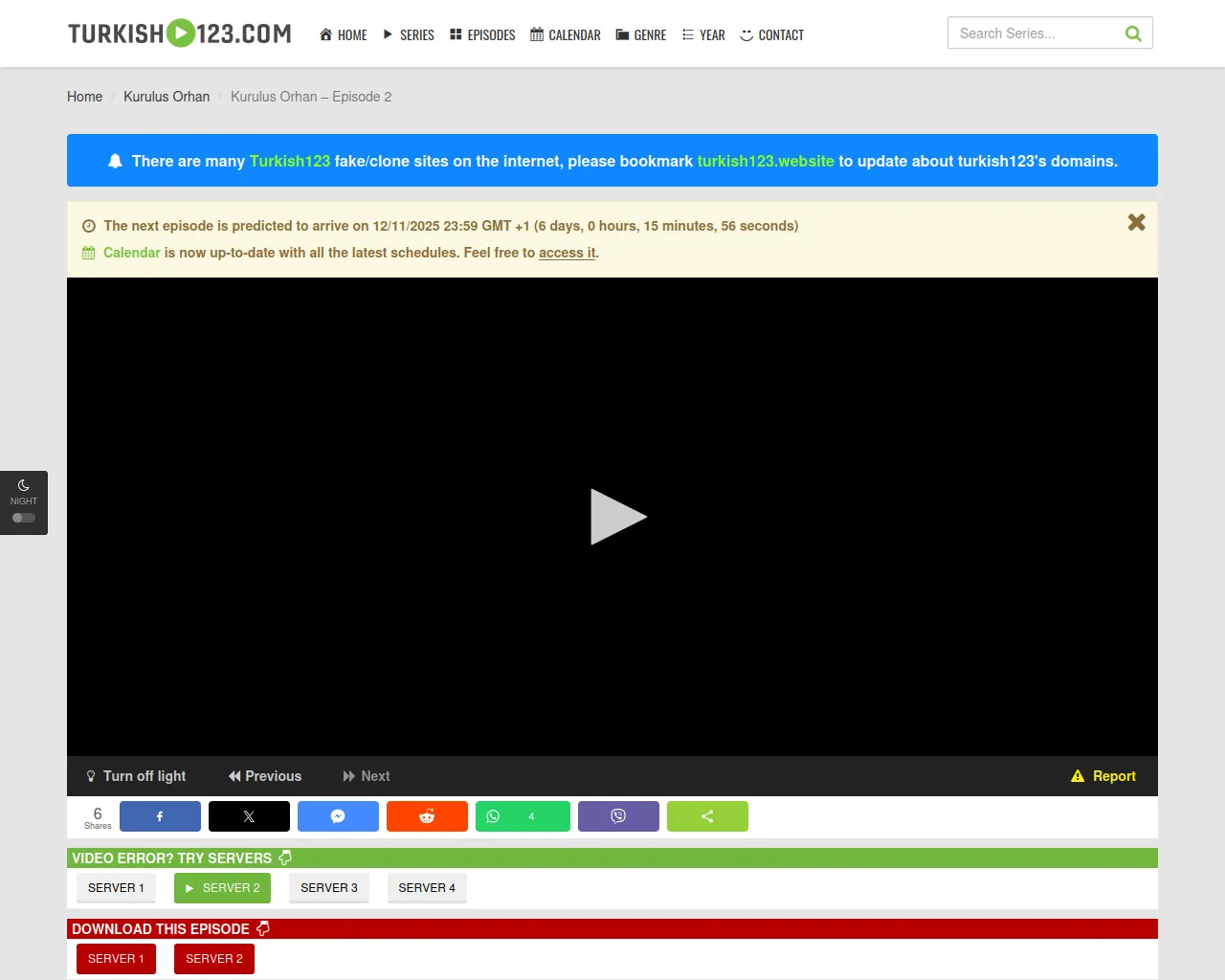1225x980 pixels.
Task: Share episode via Messenger
Action: (x=338, y=816)
